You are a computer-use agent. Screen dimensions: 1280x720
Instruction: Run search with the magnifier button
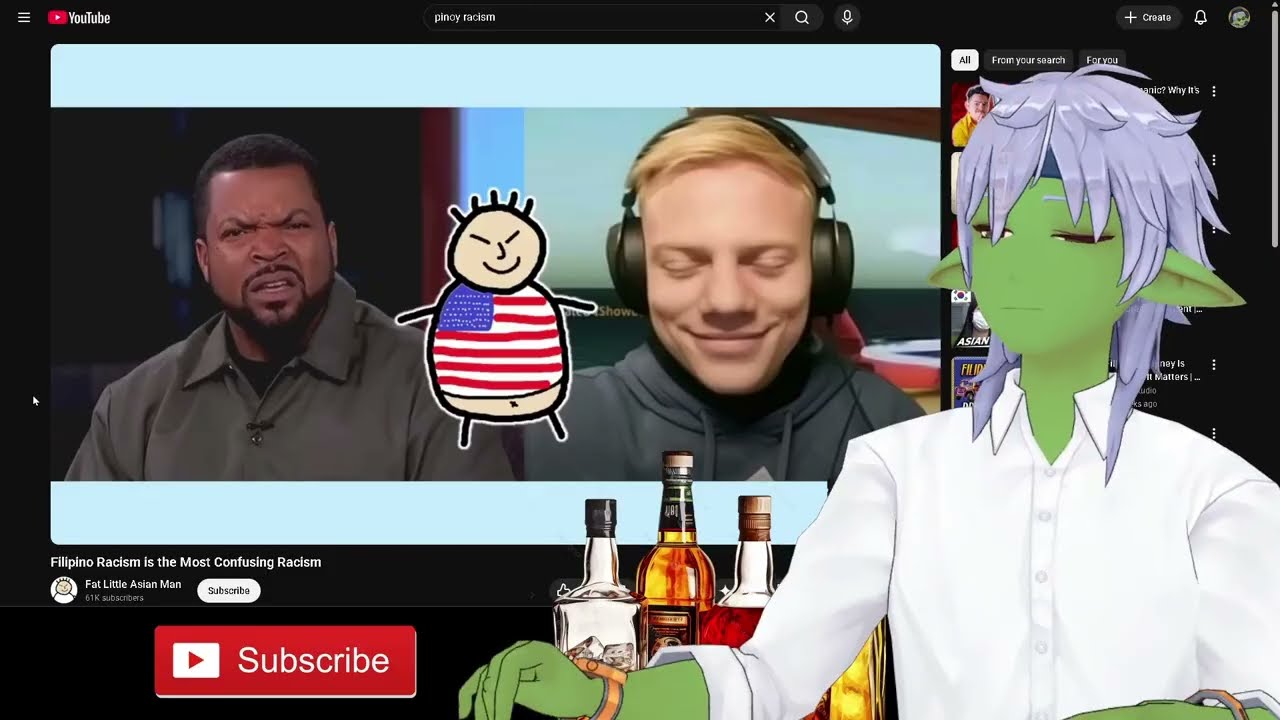(x=802, y=17)
